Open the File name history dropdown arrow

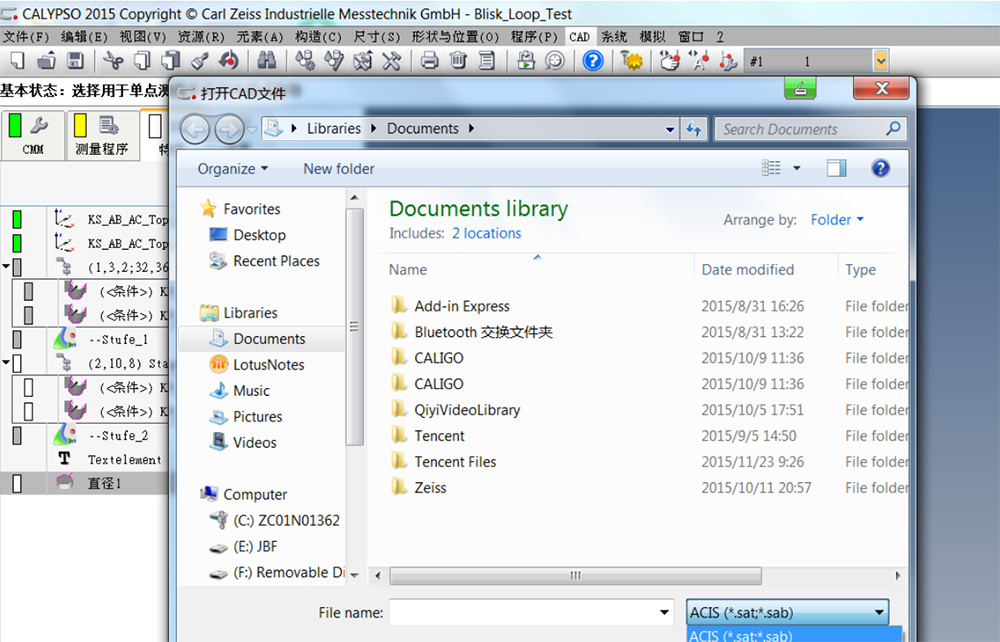[664, 613]
